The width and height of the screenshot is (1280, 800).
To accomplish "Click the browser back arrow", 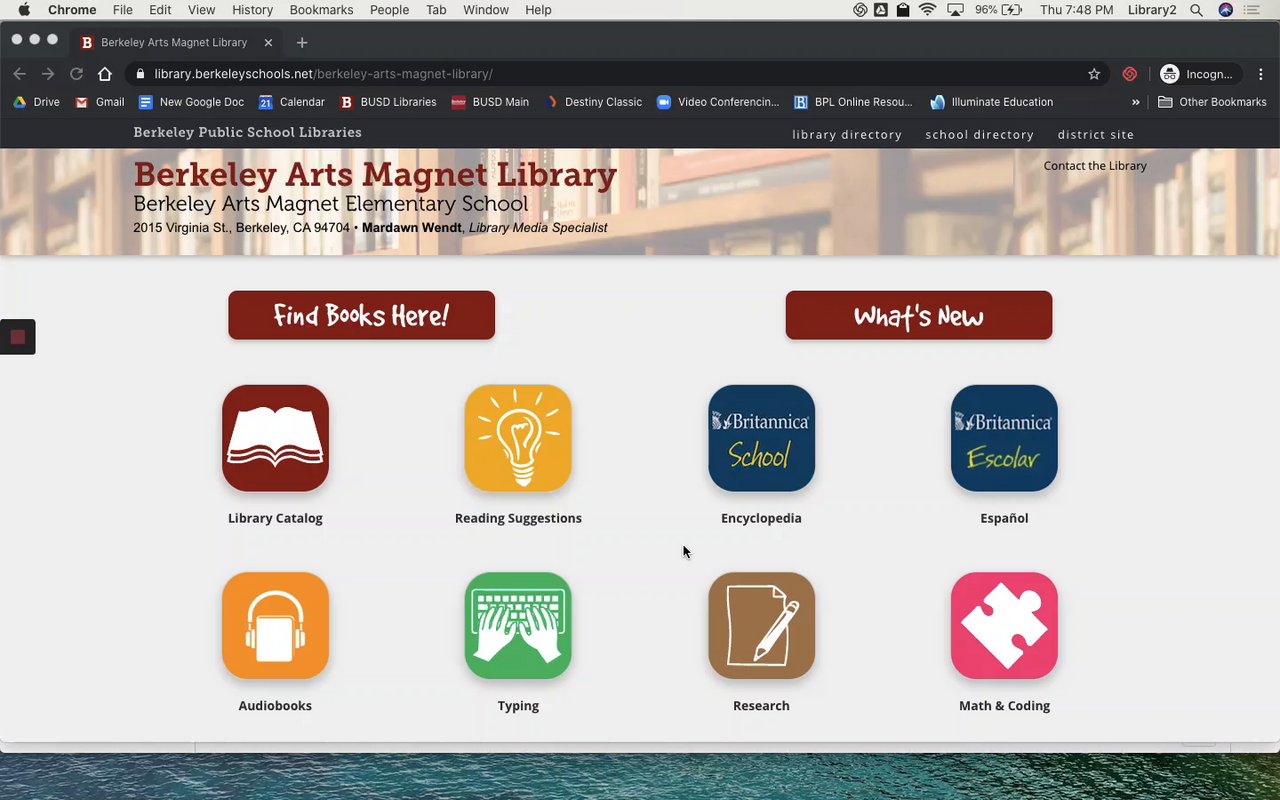I will coord(19,74).
